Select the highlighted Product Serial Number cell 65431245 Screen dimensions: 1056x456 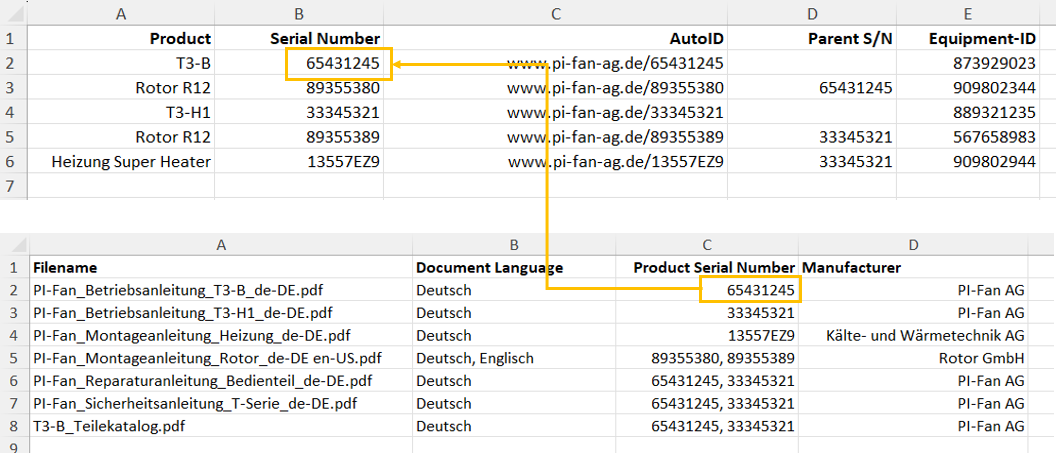750,290
